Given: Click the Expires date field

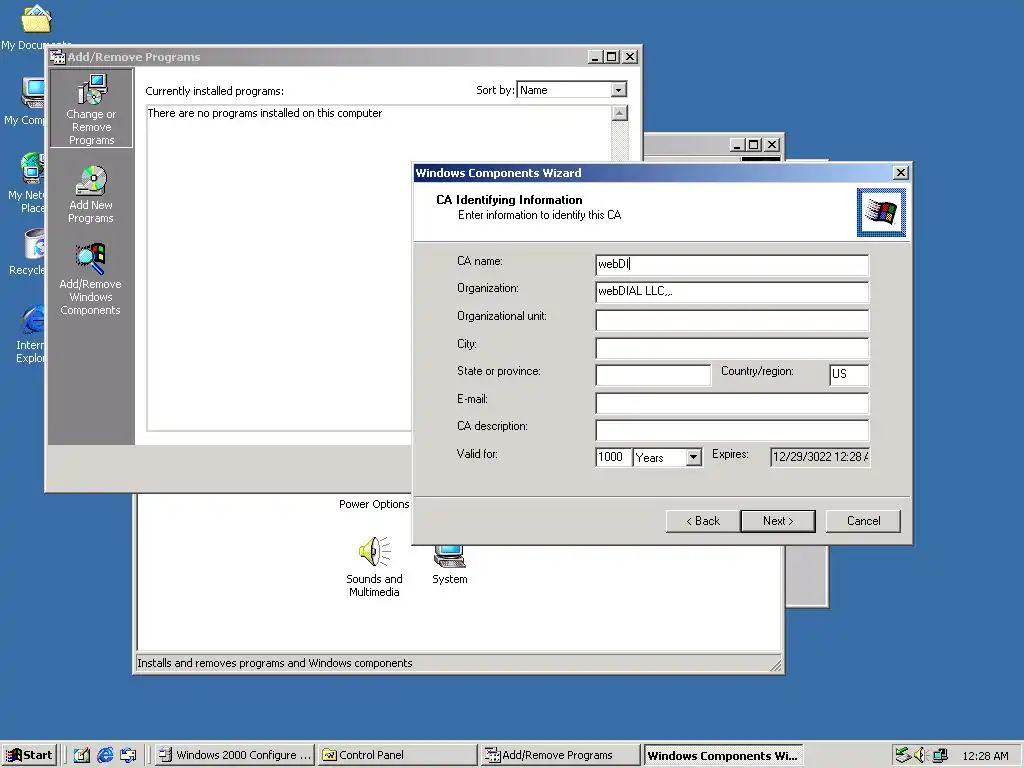Looking at the screenshot, I should tap(820, 457).
